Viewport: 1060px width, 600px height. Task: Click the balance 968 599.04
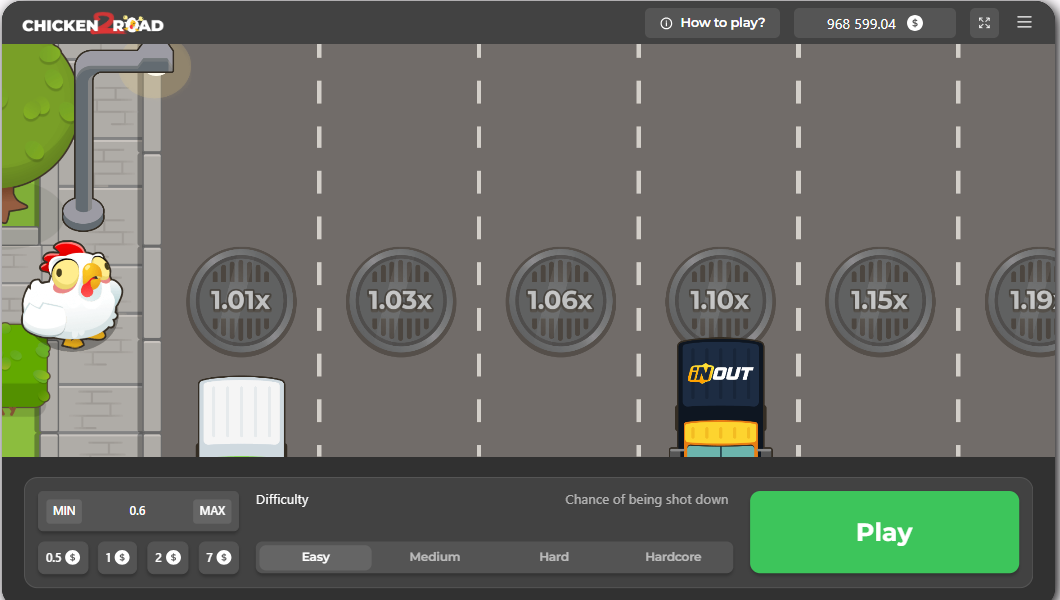tap(861, 24)
